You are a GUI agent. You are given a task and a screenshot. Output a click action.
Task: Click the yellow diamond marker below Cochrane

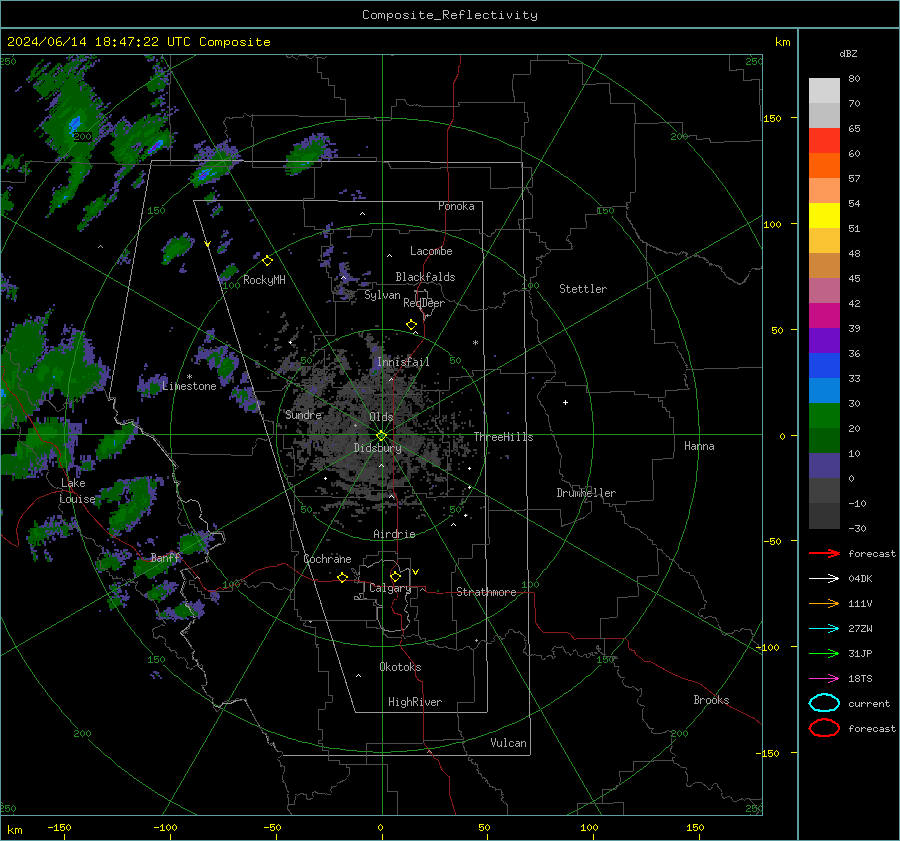pos(343,577)
